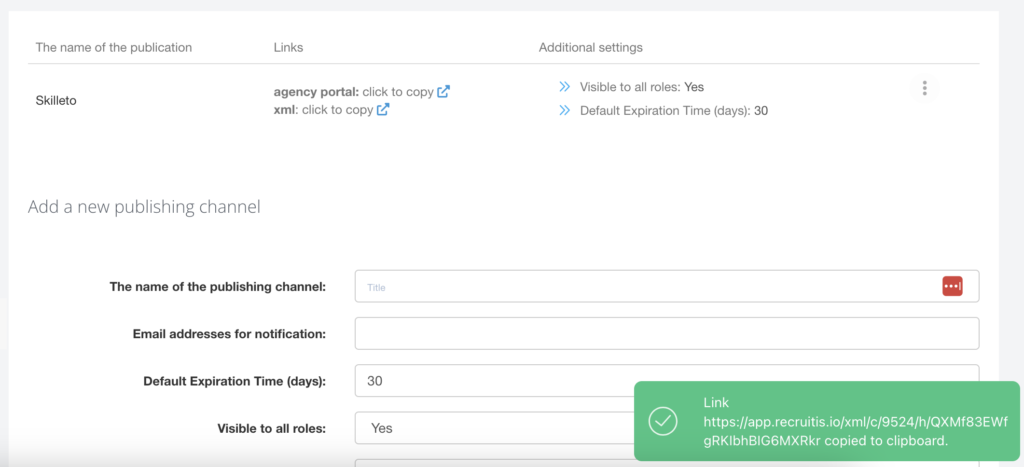Click the Additional settings column header
Screen dimensions: 1024x467
pyautogui.click(x=590, y=47)
